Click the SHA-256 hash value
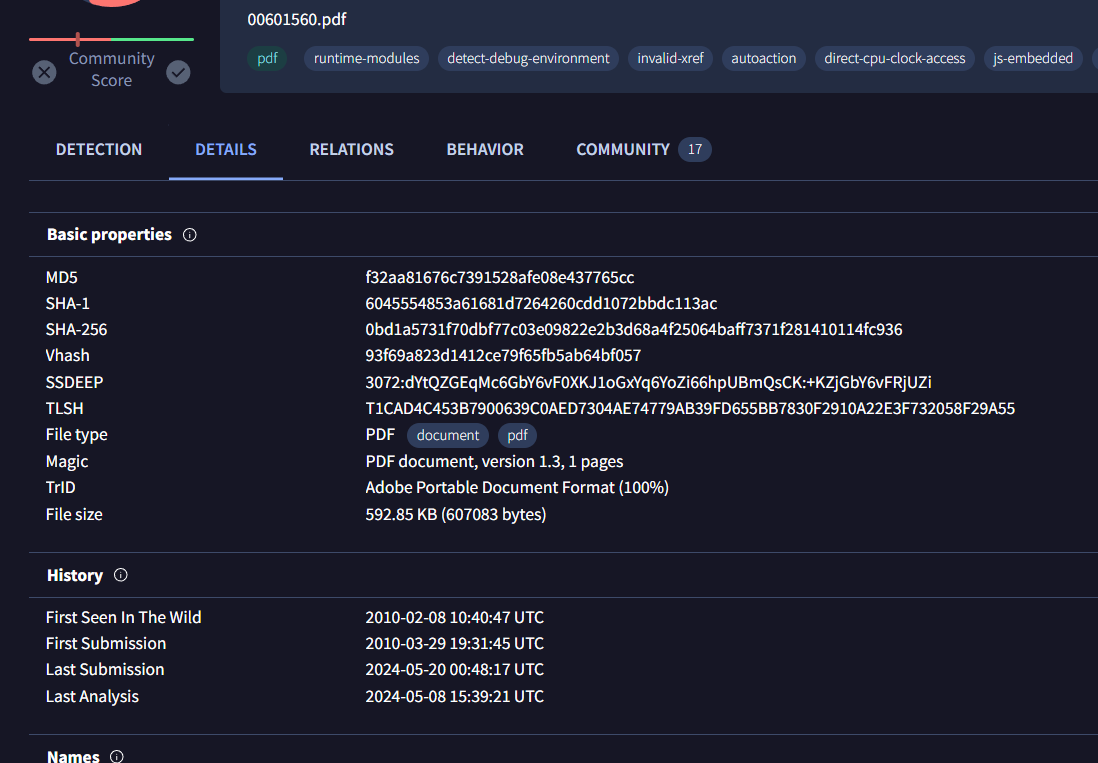The height and width of the screenshot is (763, 1098). 633,329
